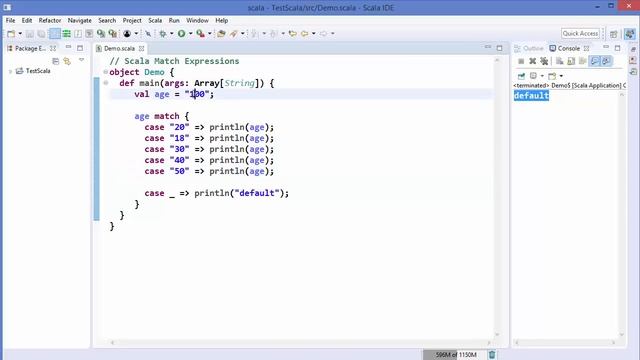Expand the TestScala project node
Image resolution: width=640 pixels, height=360 pixels.
point(10,71)
